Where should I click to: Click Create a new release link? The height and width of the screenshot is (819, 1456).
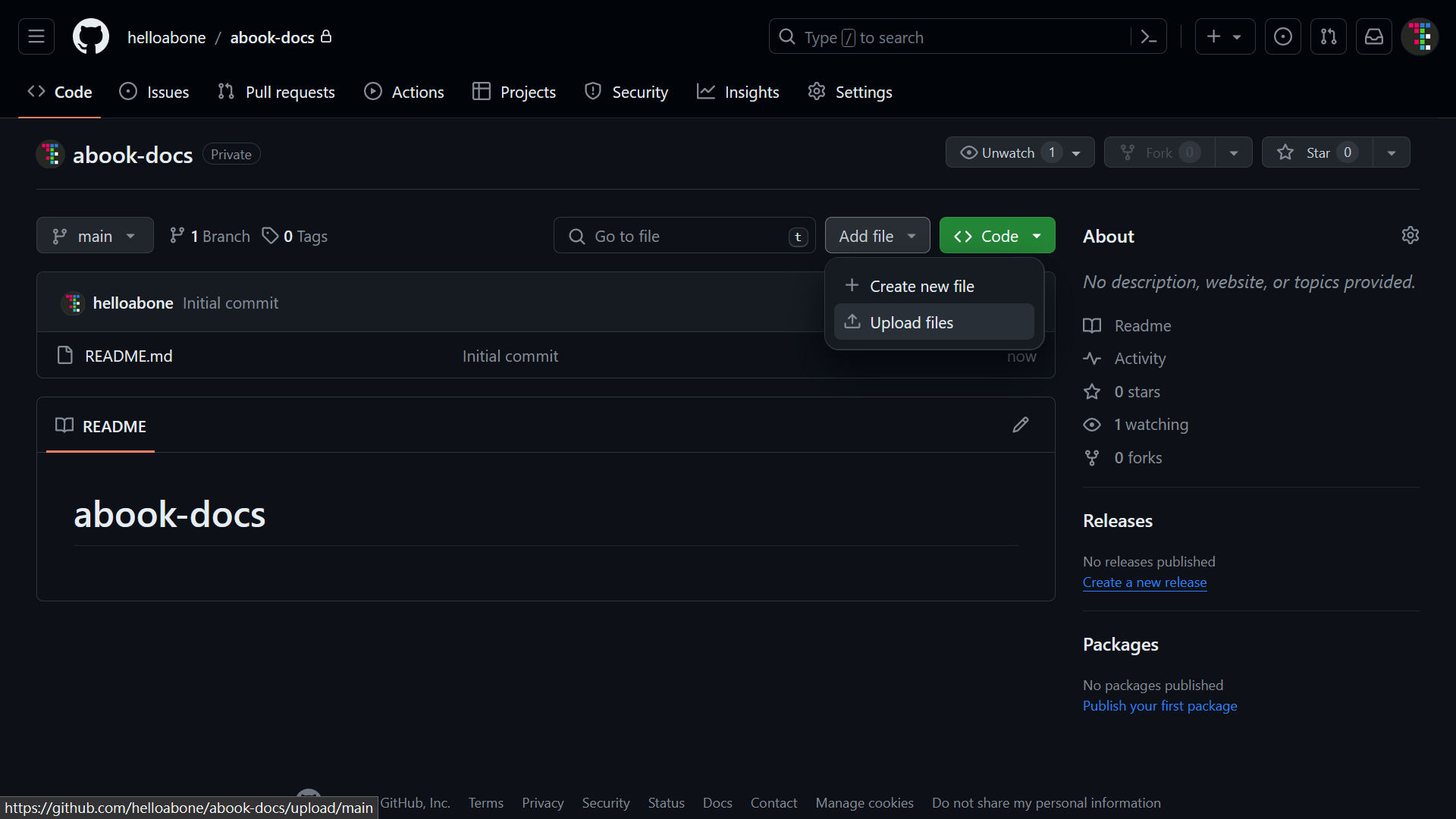1144,582
